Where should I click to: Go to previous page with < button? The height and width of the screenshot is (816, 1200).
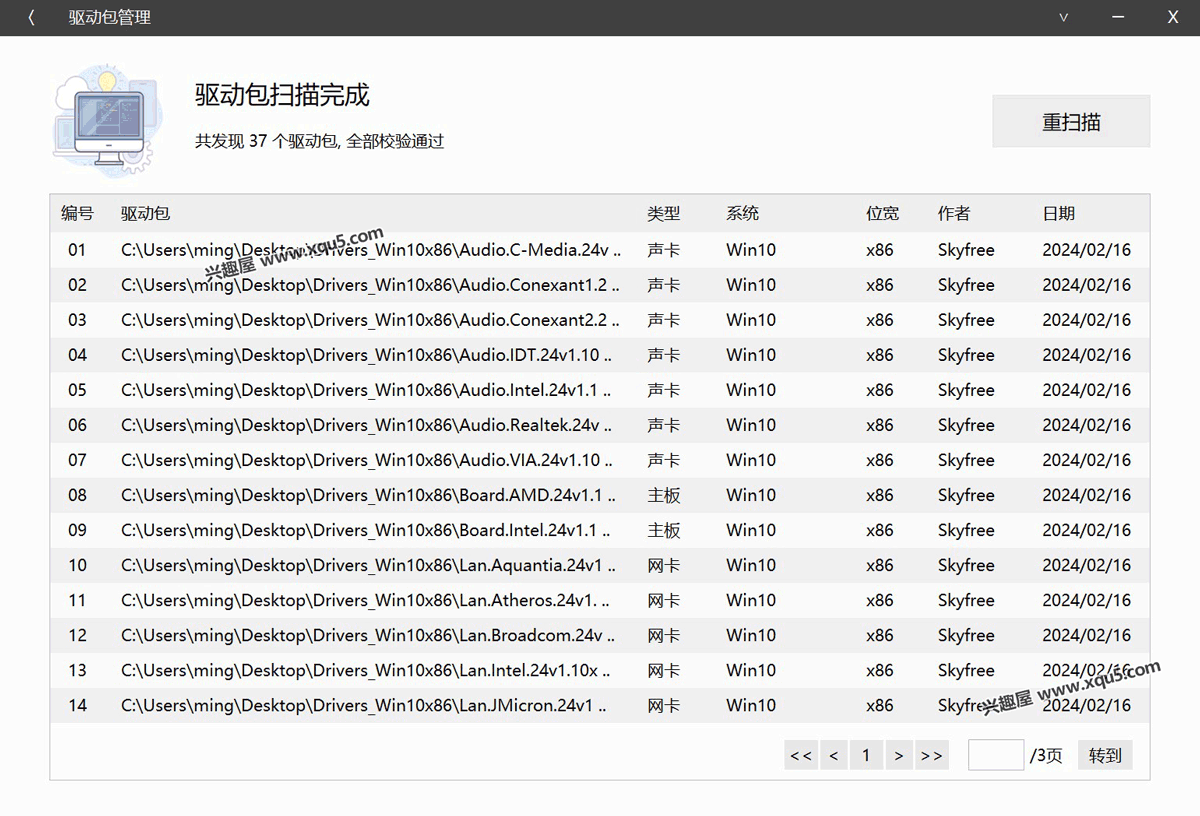[x=833, y=755]
